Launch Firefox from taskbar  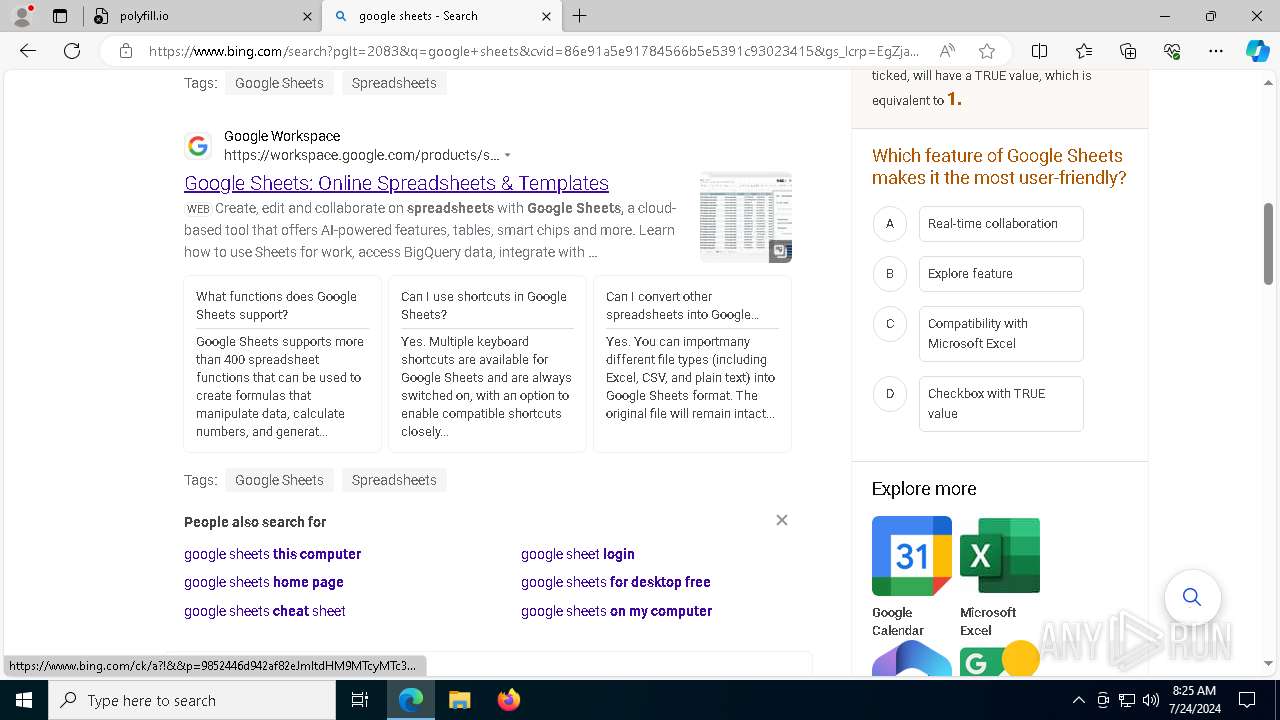pos(508,700)
